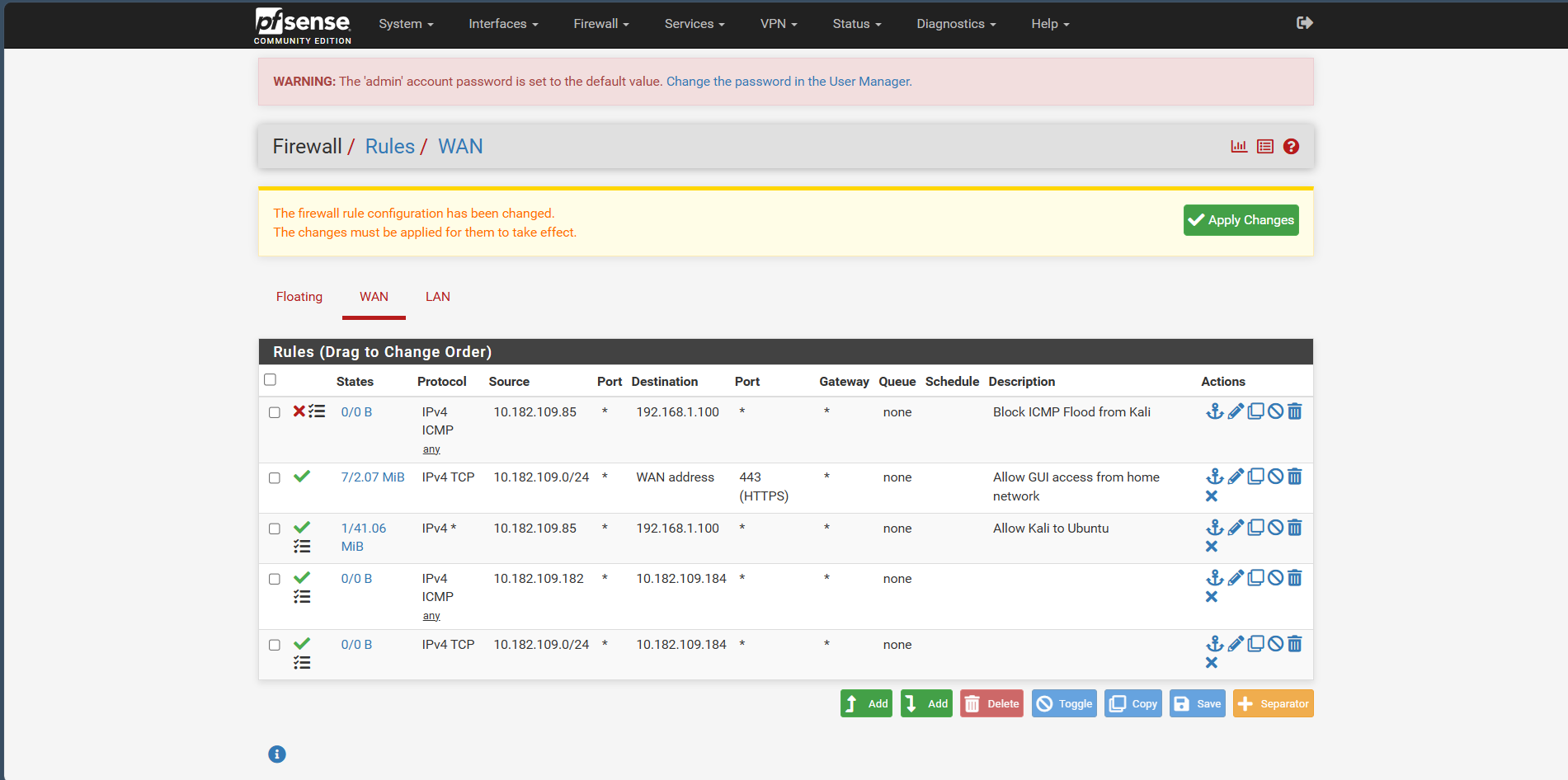Click '443 (HTTPS)' port cell
Image resolution: width=1568 pixels, height=780 pixels.
tap(764, 486)
